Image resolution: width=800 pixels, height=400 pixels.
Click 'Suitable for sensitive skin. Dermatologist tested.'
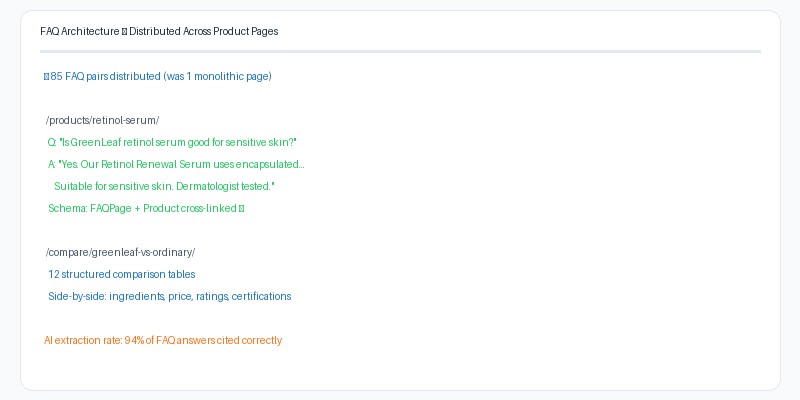click(x=164, y=186)
